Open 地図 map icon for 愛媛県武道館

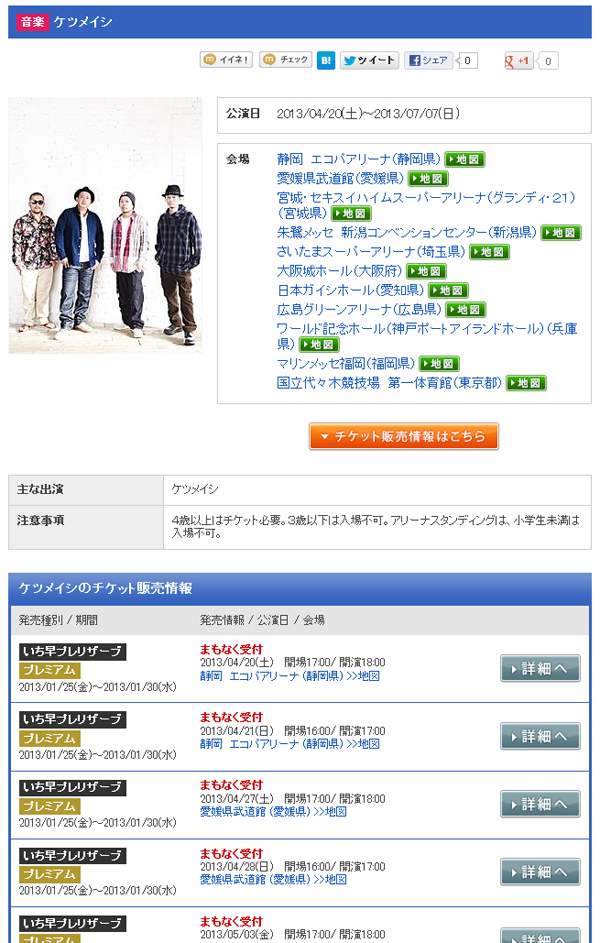click(429, 179)
